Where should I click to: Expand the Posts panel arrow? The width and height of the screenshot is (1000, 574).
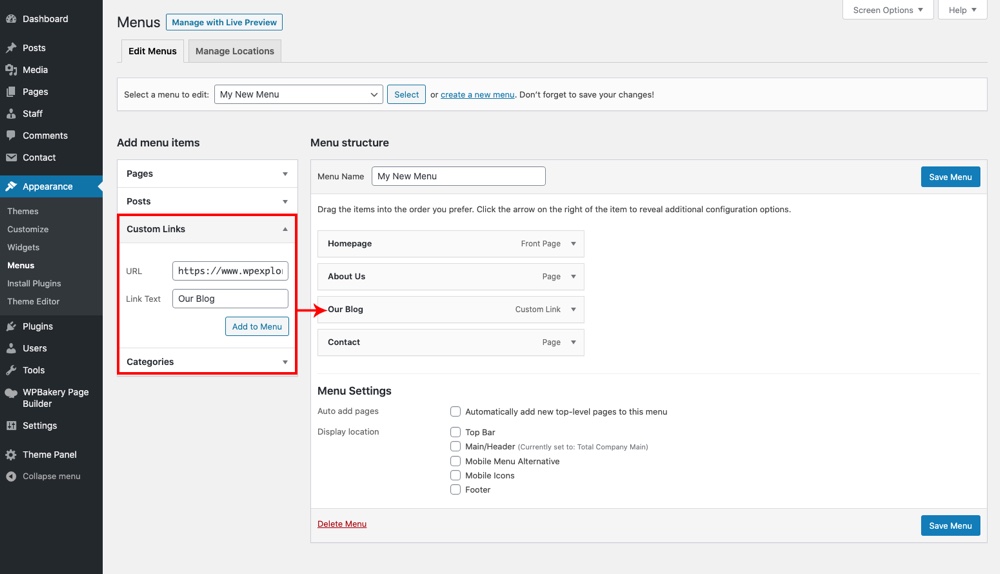(x=285, y=202)
